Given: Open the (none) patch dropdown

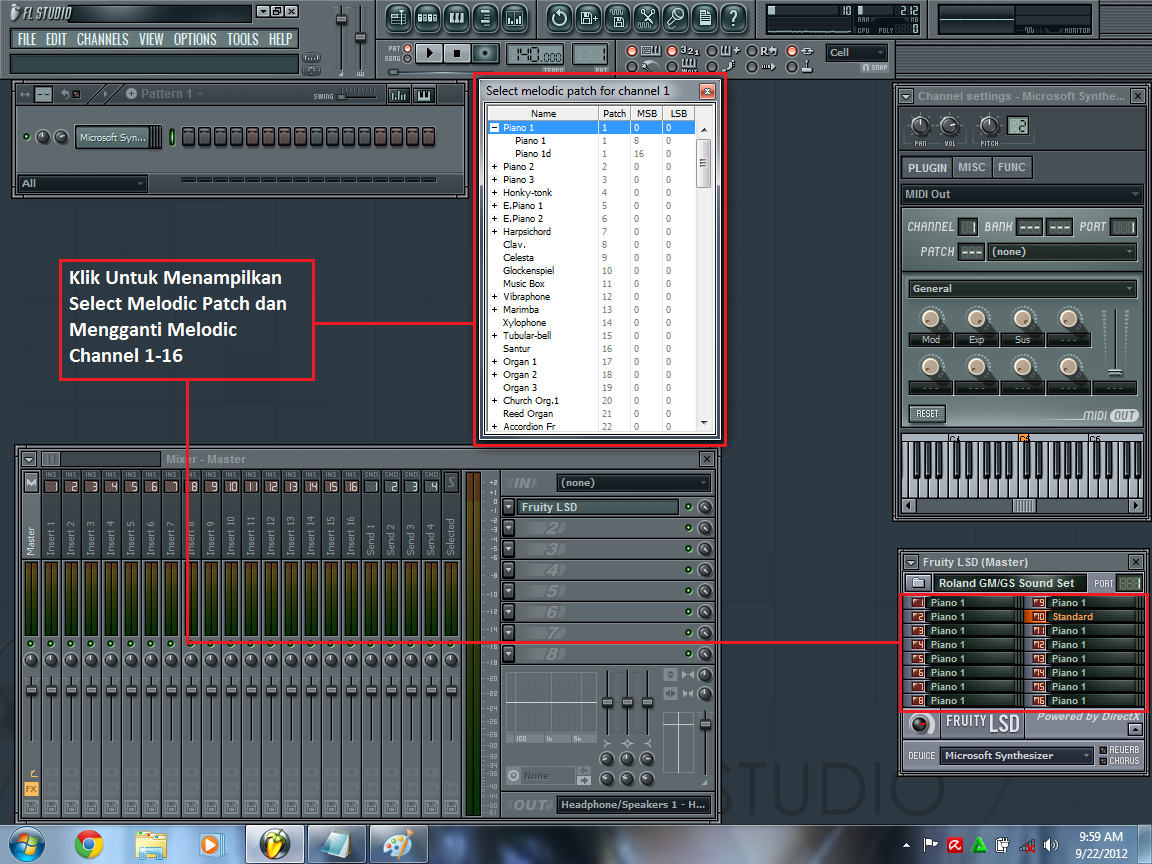Looking at the screenshot, I should [x=1062, y=251].
